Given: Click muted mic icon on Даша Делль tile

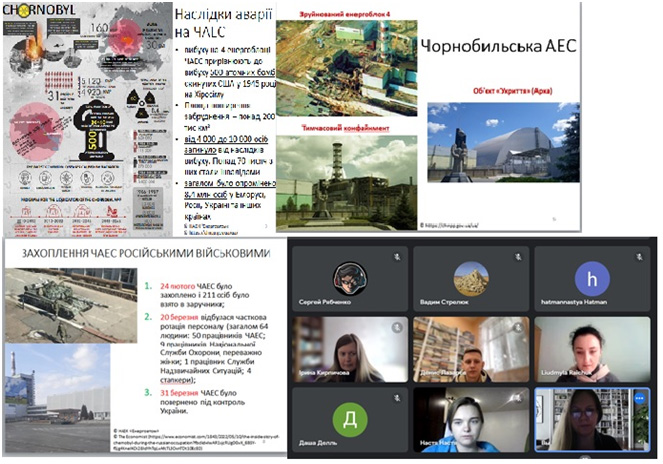Looking at the screenshot, I should tap(397, 398).
